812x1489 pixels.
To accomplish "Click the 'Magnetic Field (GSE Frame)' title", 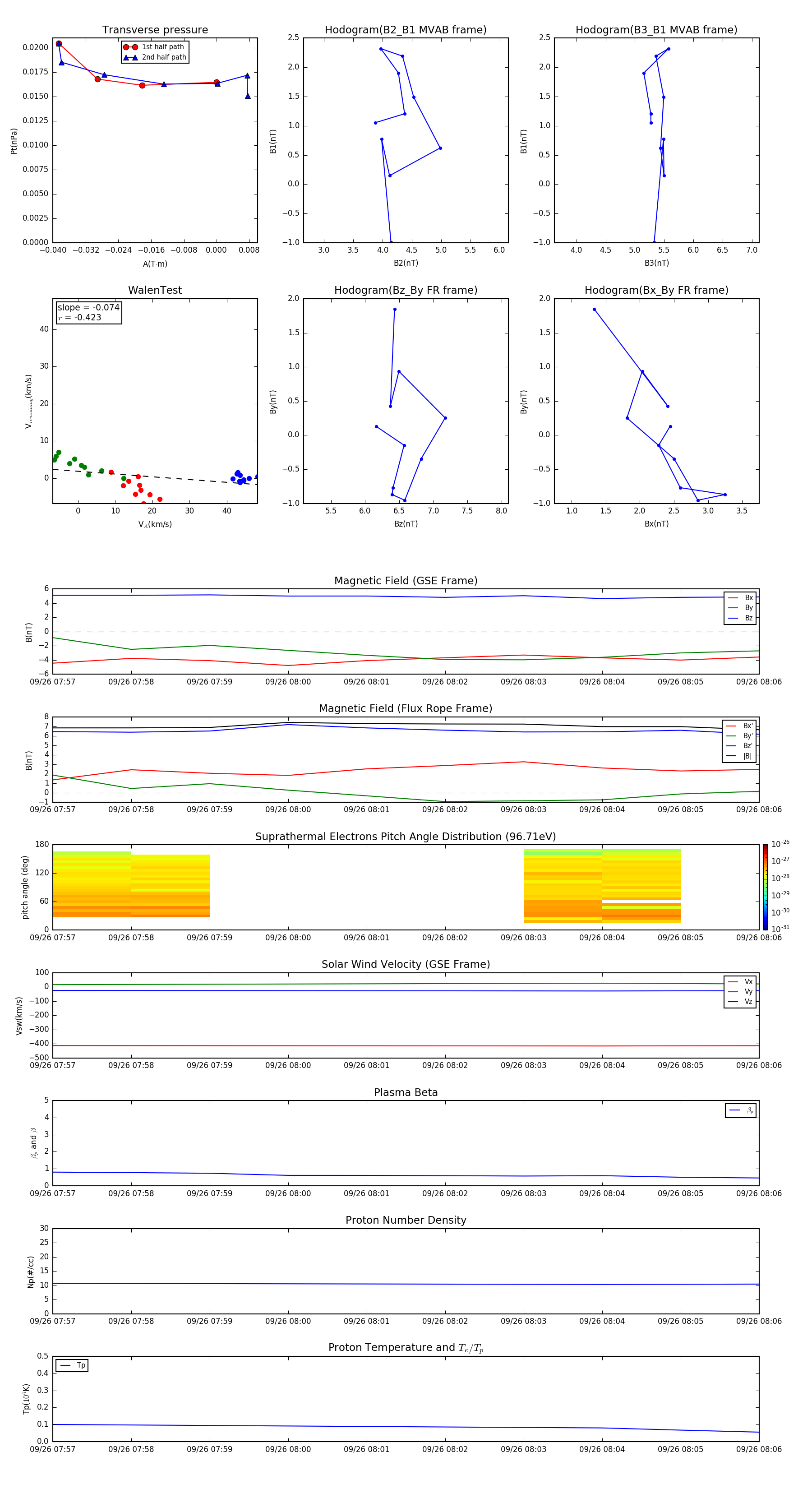I will [x=406, y=581].
